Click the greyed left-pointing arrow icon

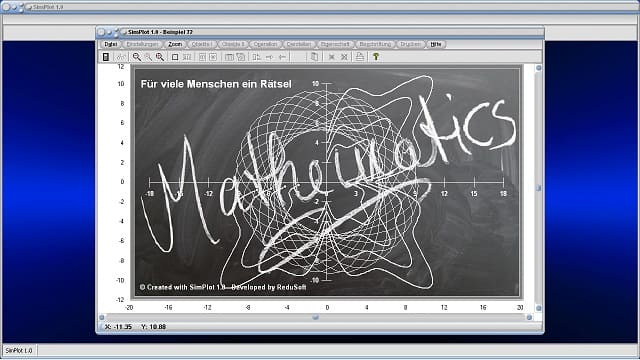(x=282, y=57)
